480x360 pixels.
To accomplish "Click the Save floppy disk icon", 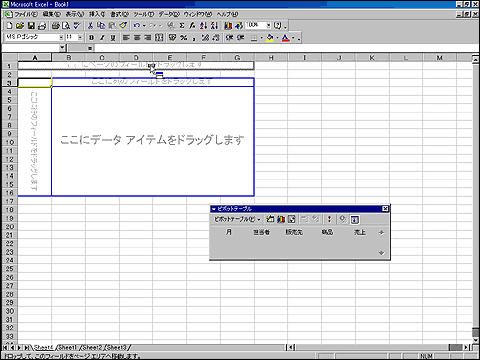I will [31, 26].
